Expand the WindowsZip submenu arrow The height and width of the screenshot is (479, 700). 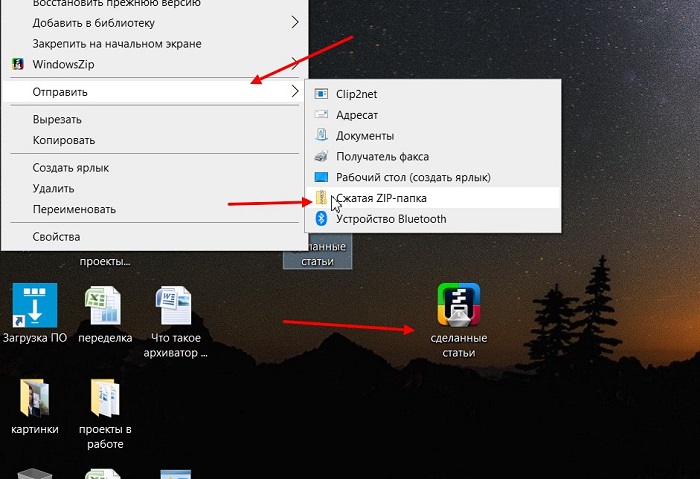pos(295,64)
